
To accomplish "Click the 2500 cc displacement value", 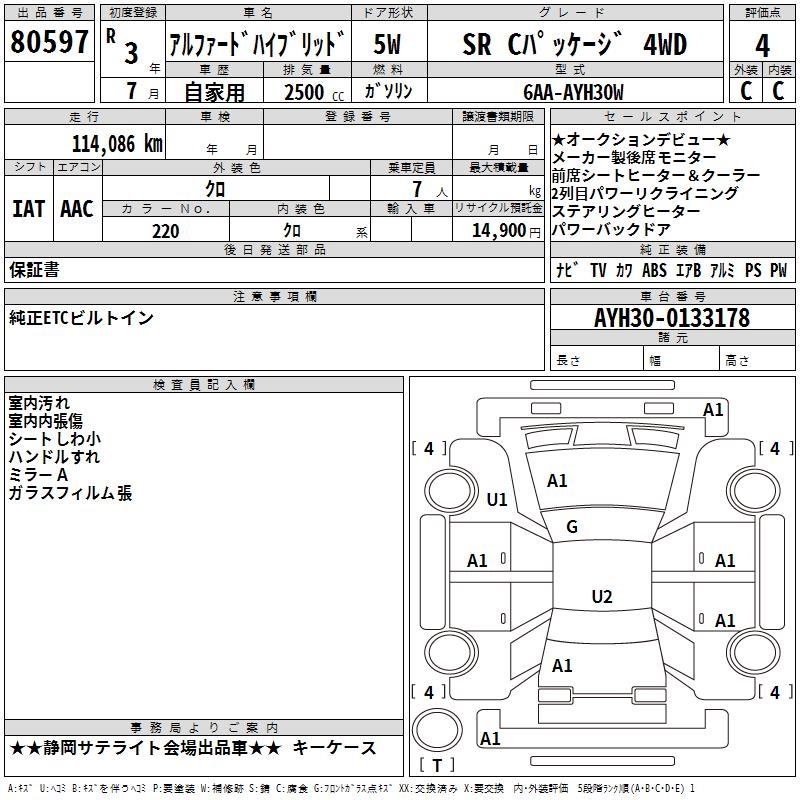I will click(x=305, y=92).
